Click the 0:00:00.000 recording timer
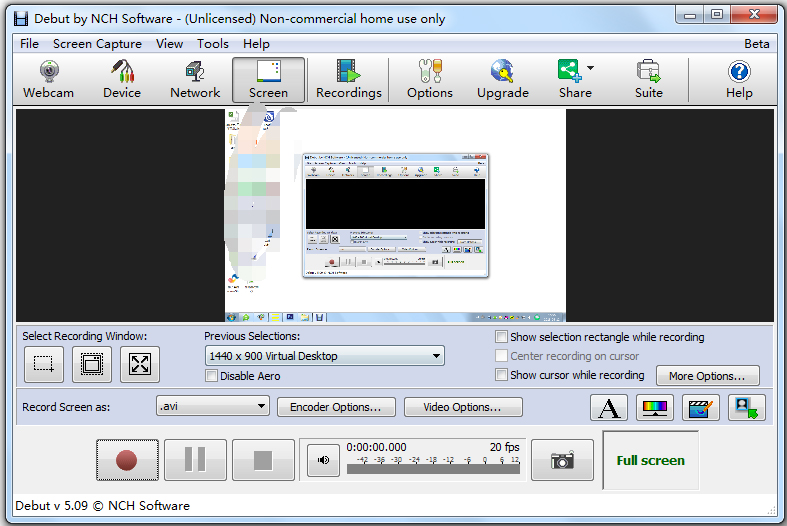787x526 pixels. coord(376,447)
